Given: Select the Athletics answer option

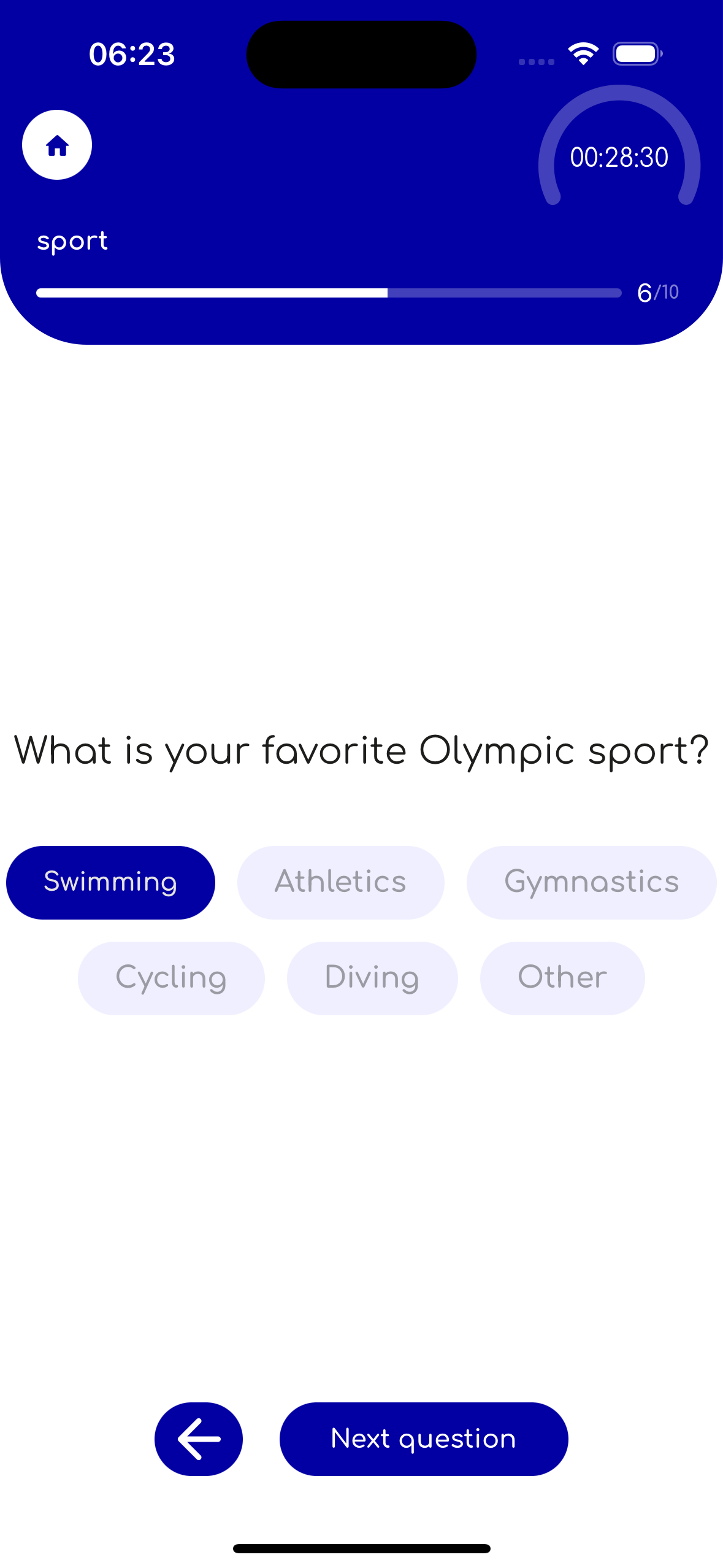Looking at the screenshot, I should 341,882.
